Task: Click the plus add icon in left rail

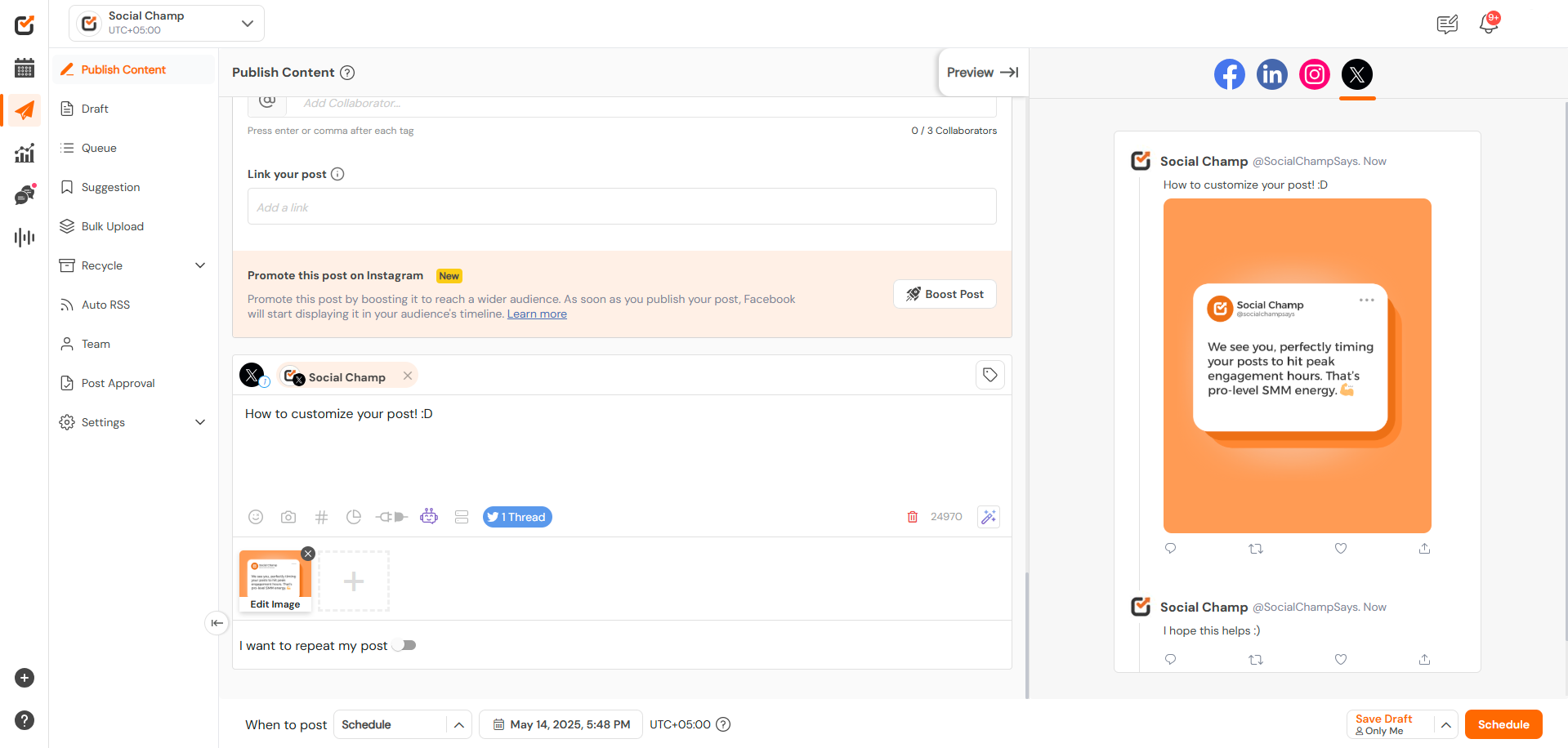Action: pos(25,678)
